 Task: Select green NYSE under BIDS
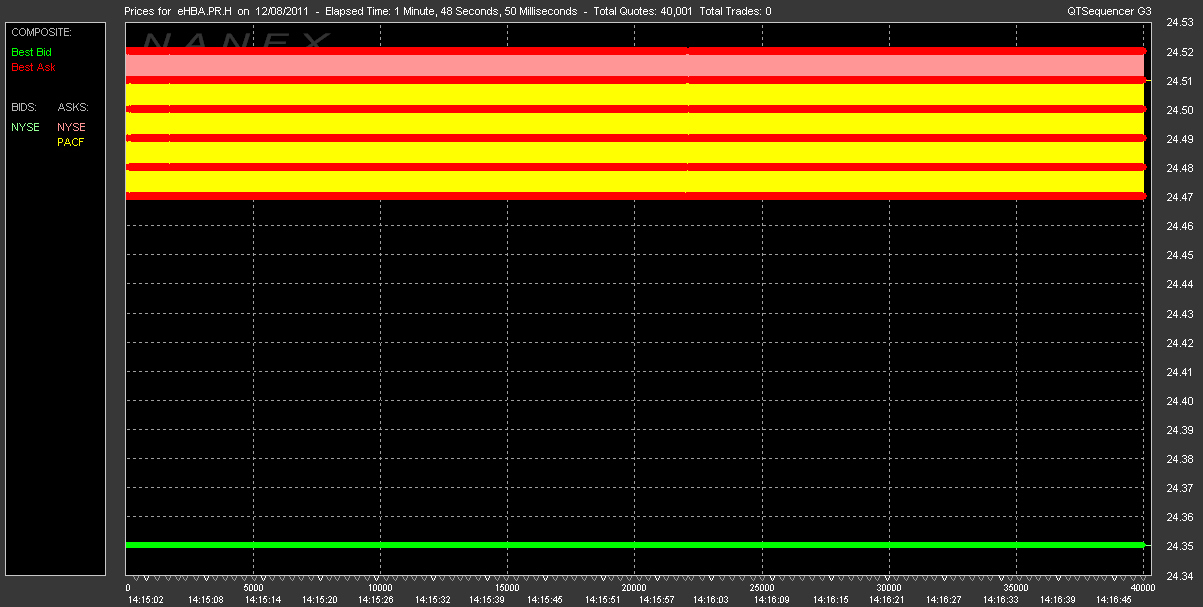click(x=25, y=127)
